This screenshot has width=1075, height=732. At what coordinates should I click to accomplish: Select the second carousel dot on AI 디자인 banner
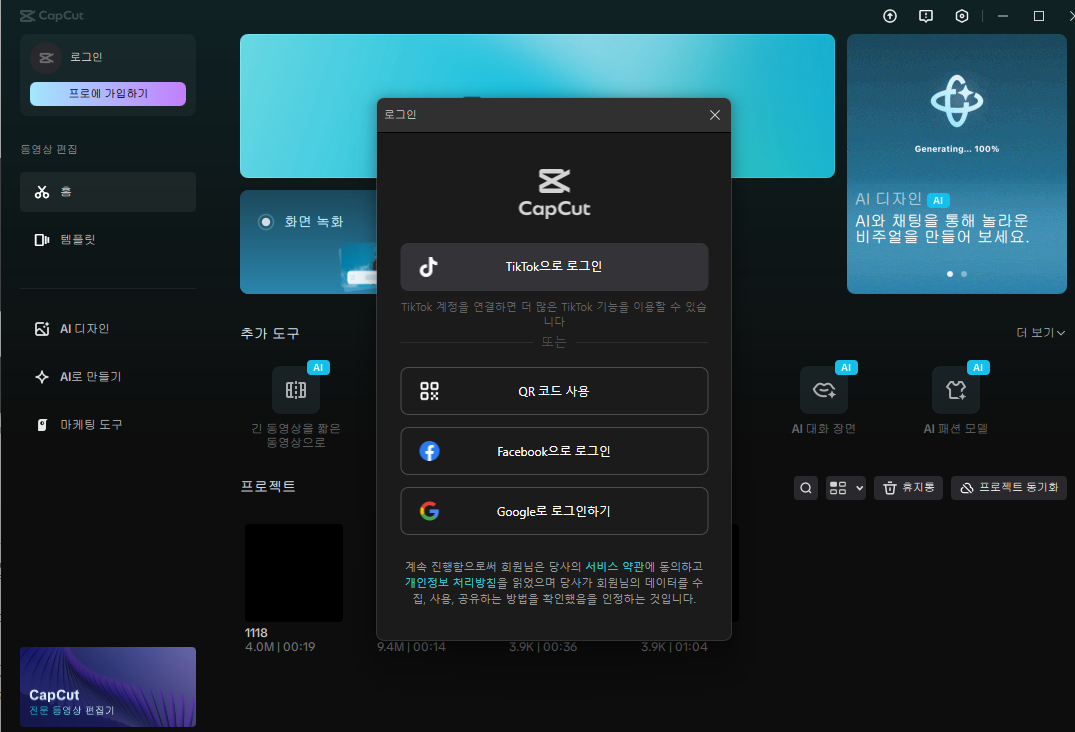click(964, 274)
